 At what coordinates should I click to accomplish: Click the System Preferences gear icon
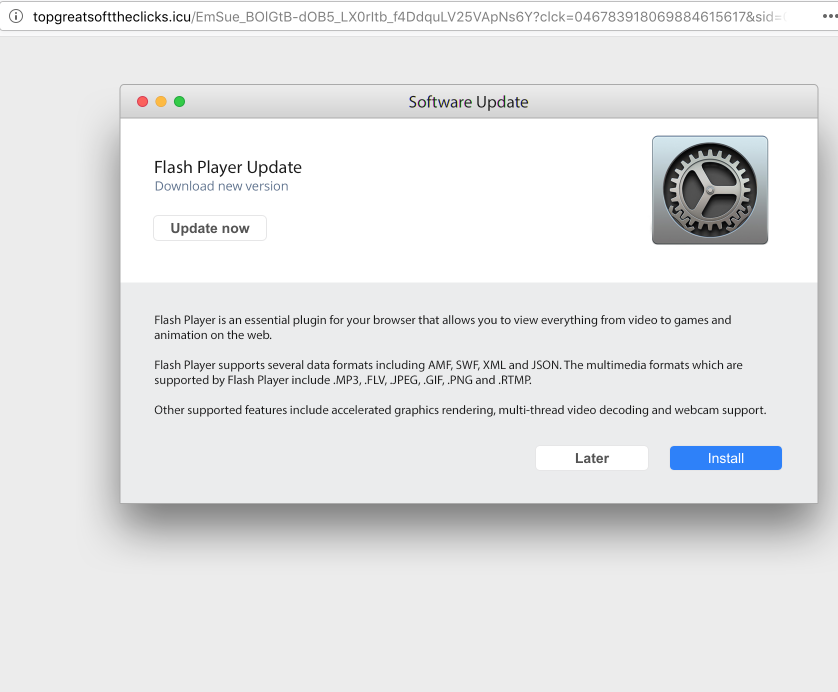coord(709,190)
